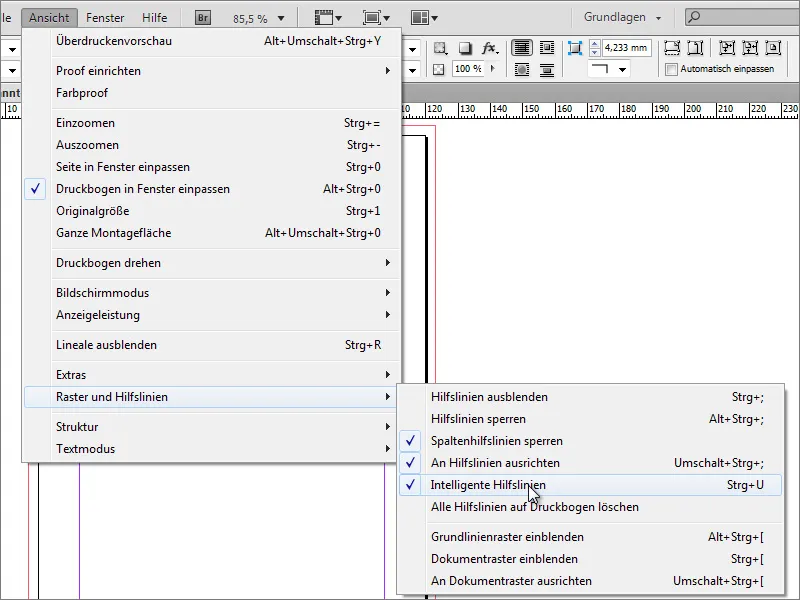Image resolution: width=800 pixels, height=600 pixels.
Task: Click fit content proportionally icon
Action: pyautogui.click(x=750, y=48)
